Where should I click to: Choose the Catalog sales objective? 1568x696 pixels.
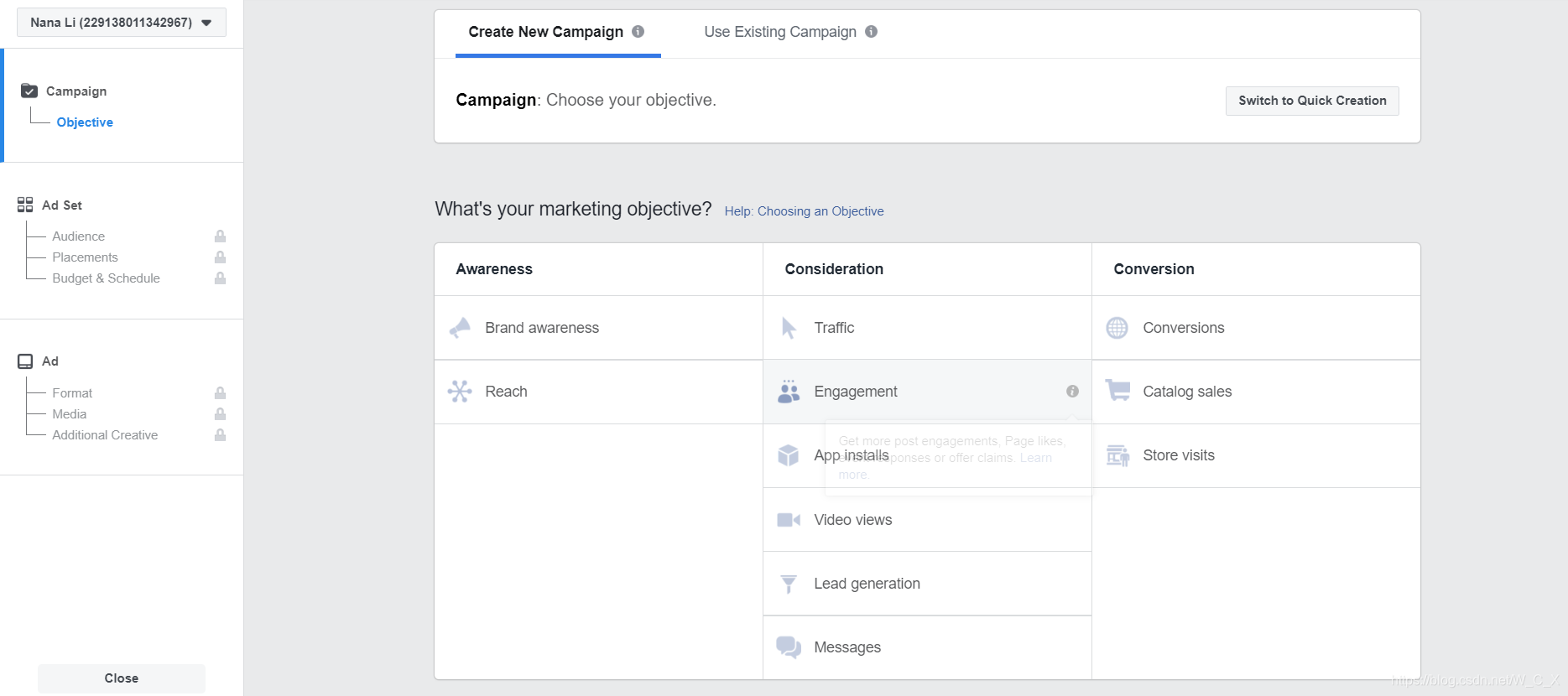1256,392
